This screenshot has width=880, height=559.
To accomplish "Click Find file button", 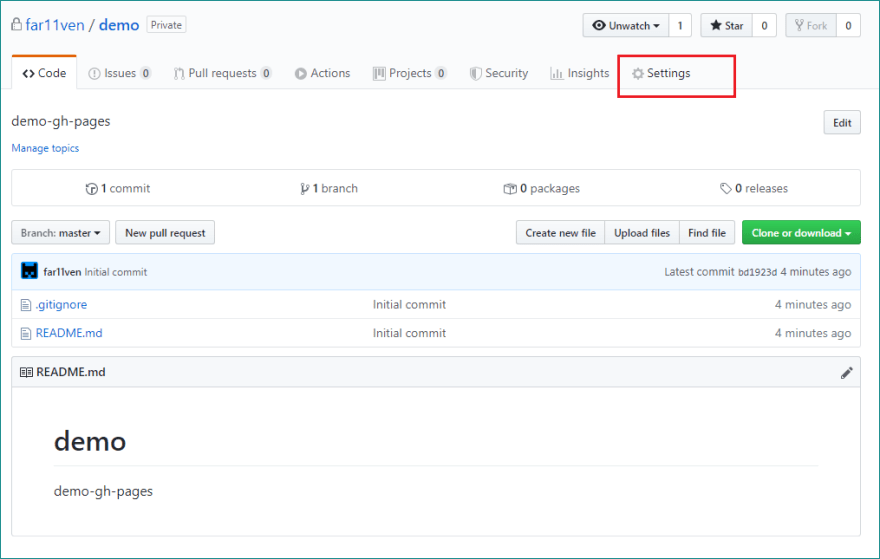I will (707, 232).
